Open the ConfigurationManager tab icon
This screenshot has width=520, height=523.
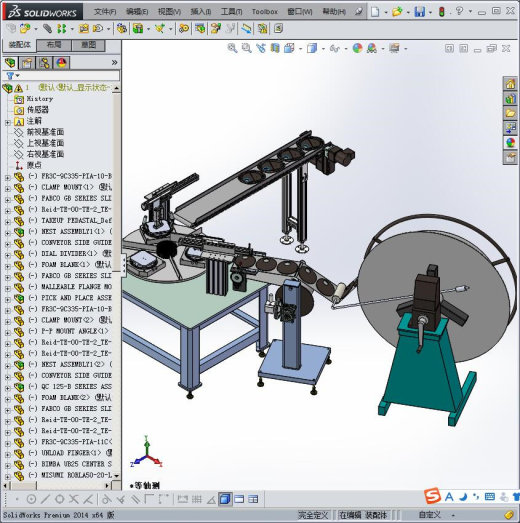click(44, 63)
